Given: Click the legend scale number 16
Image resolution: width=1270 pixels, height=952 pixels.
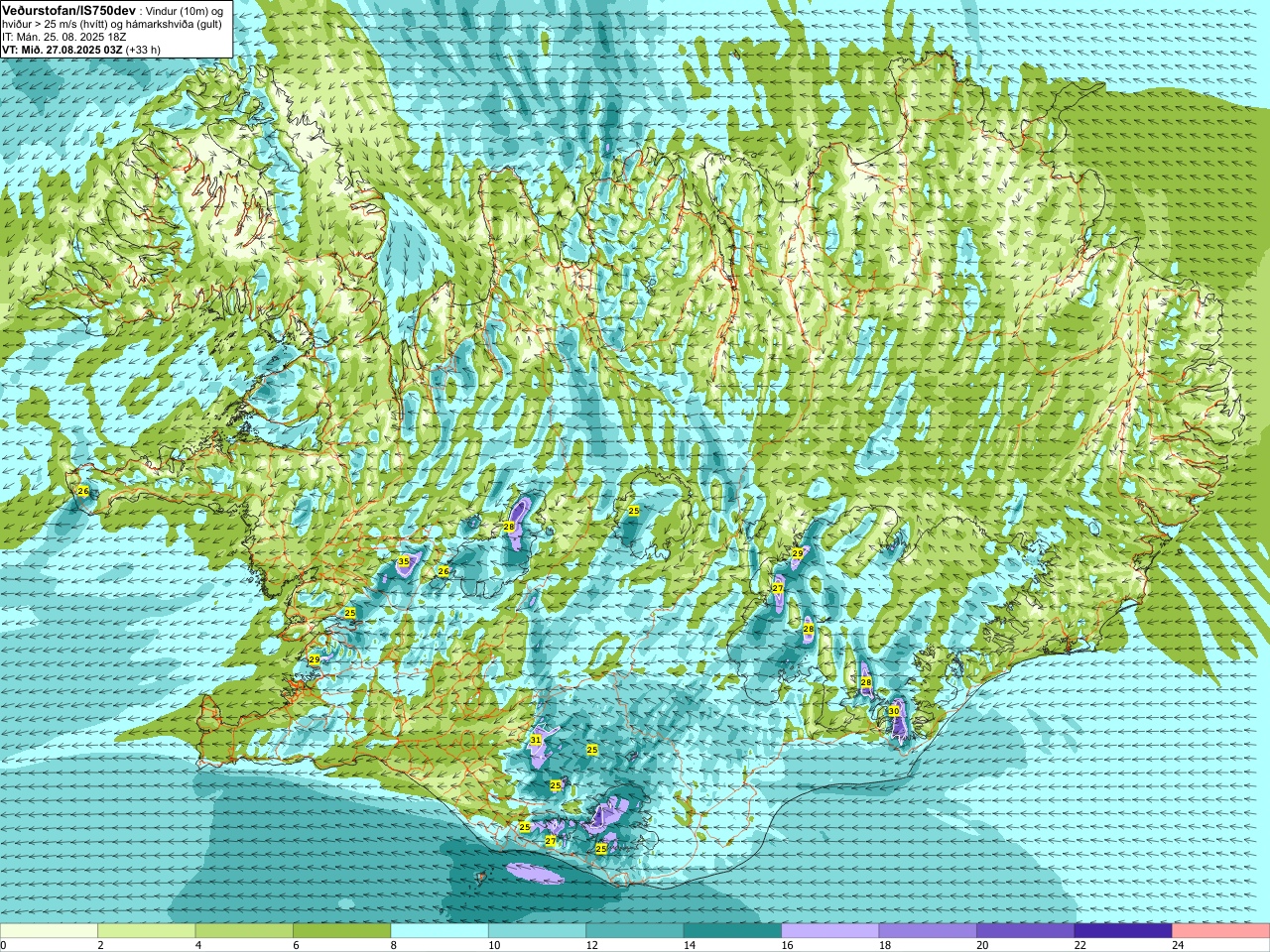Looking at the screenshot, I should pyautogui.click(x=787, y=945).
